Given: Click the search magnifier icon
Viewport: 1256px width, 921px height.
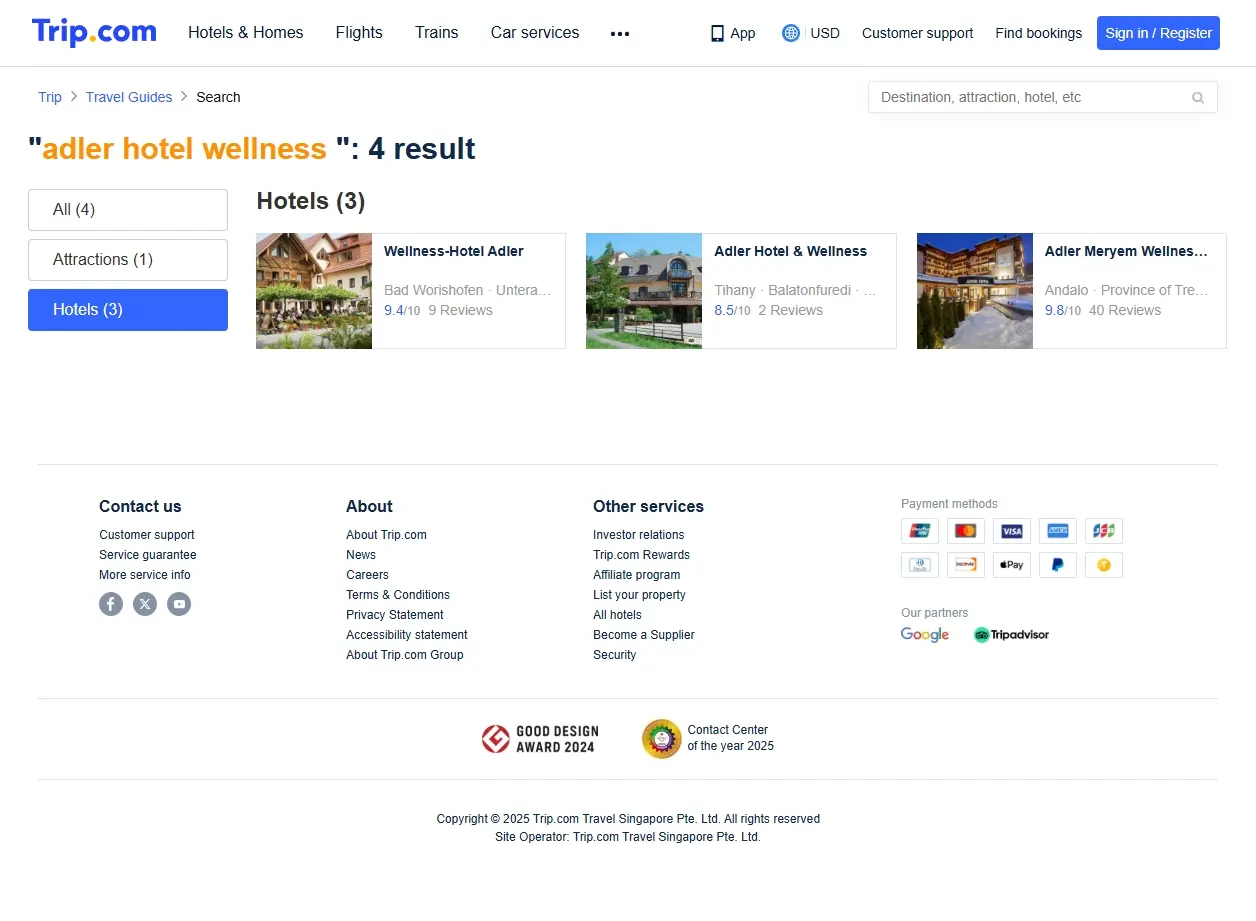Looking at the screenshot, I should [x=1198, y=97].
